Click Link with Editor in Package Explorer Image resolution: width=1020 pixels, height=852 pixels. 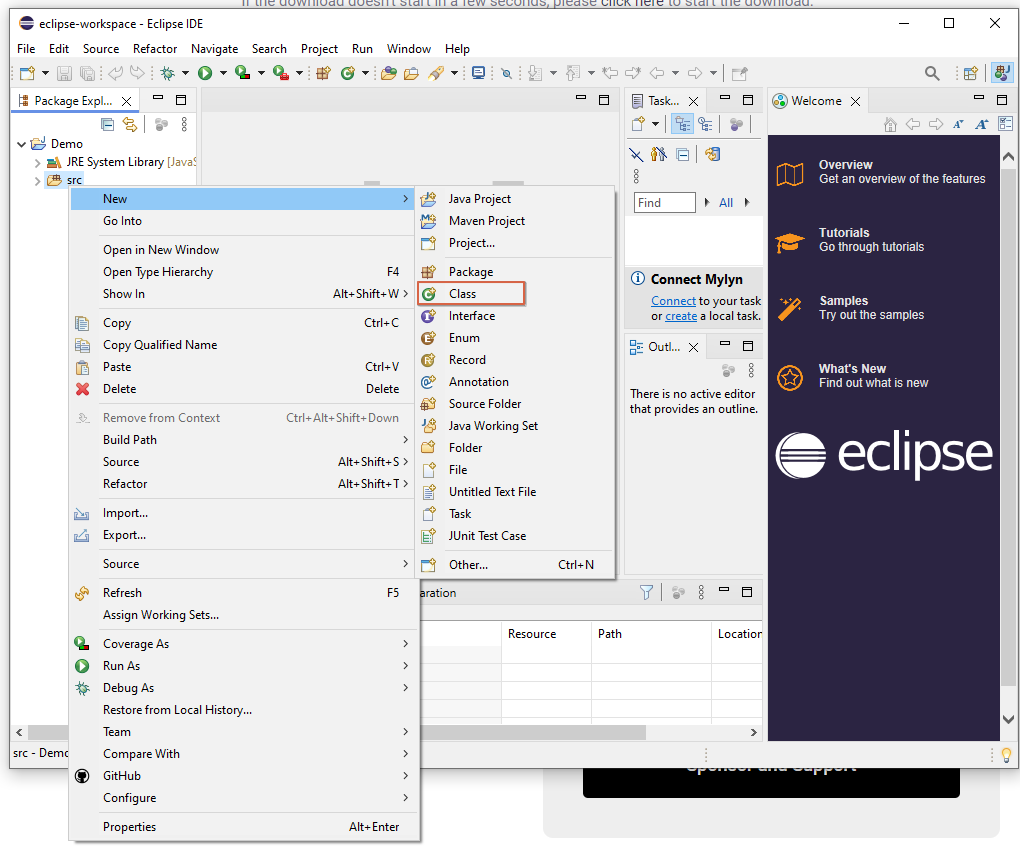(130, 124)
